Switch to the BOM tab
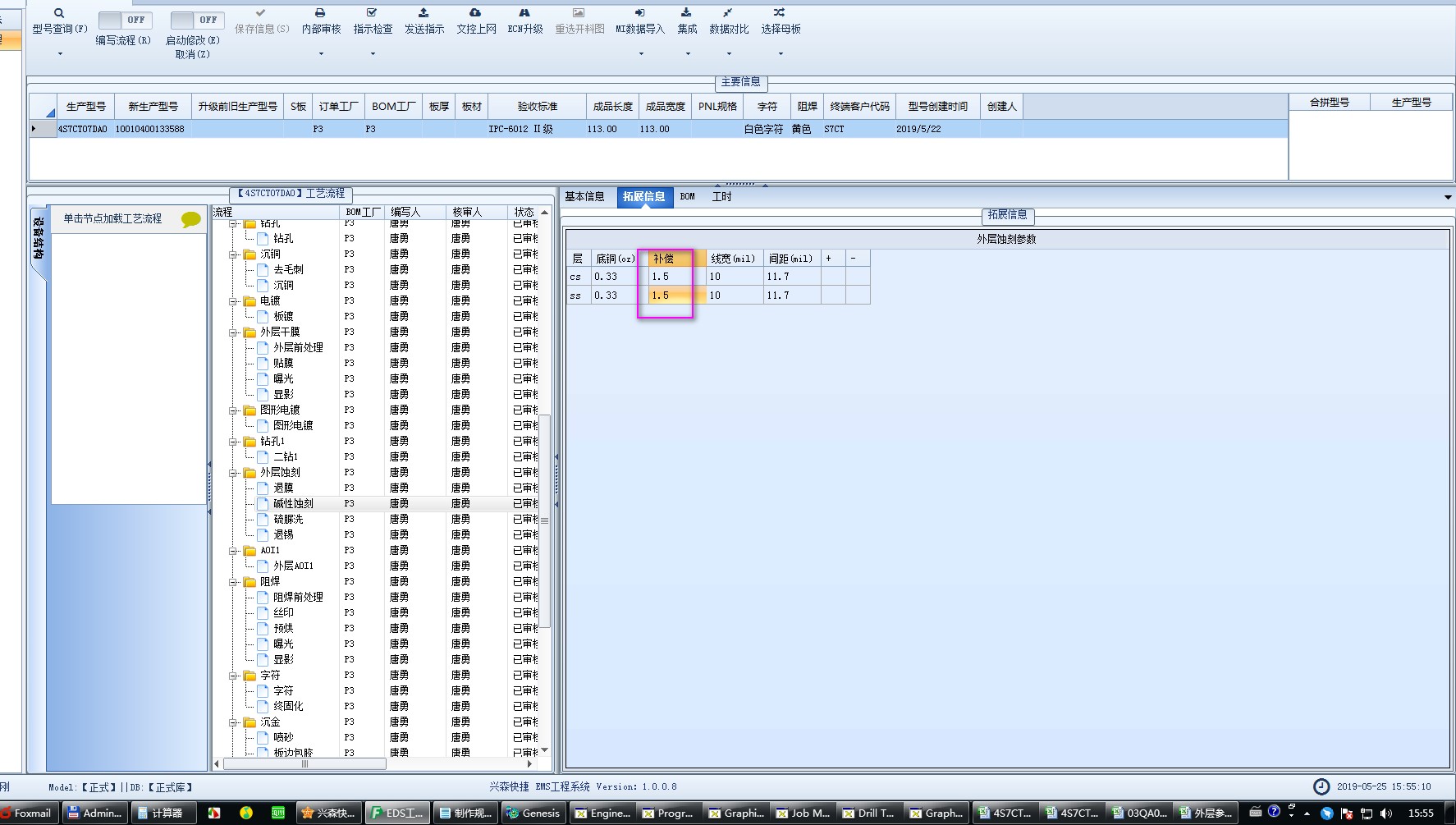 coord(688,197)
